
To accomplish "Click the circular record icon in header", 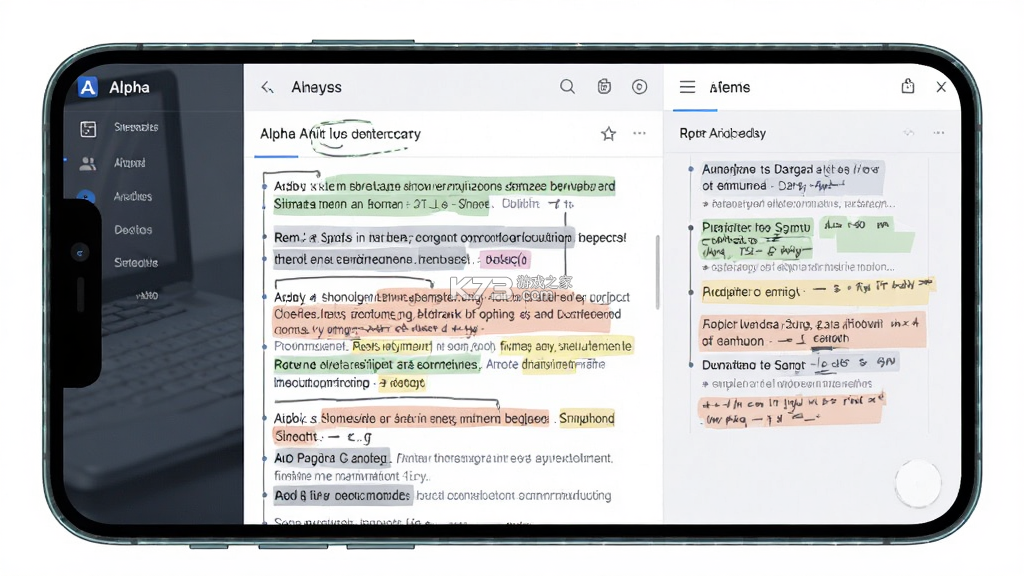I will click(639, 86).
